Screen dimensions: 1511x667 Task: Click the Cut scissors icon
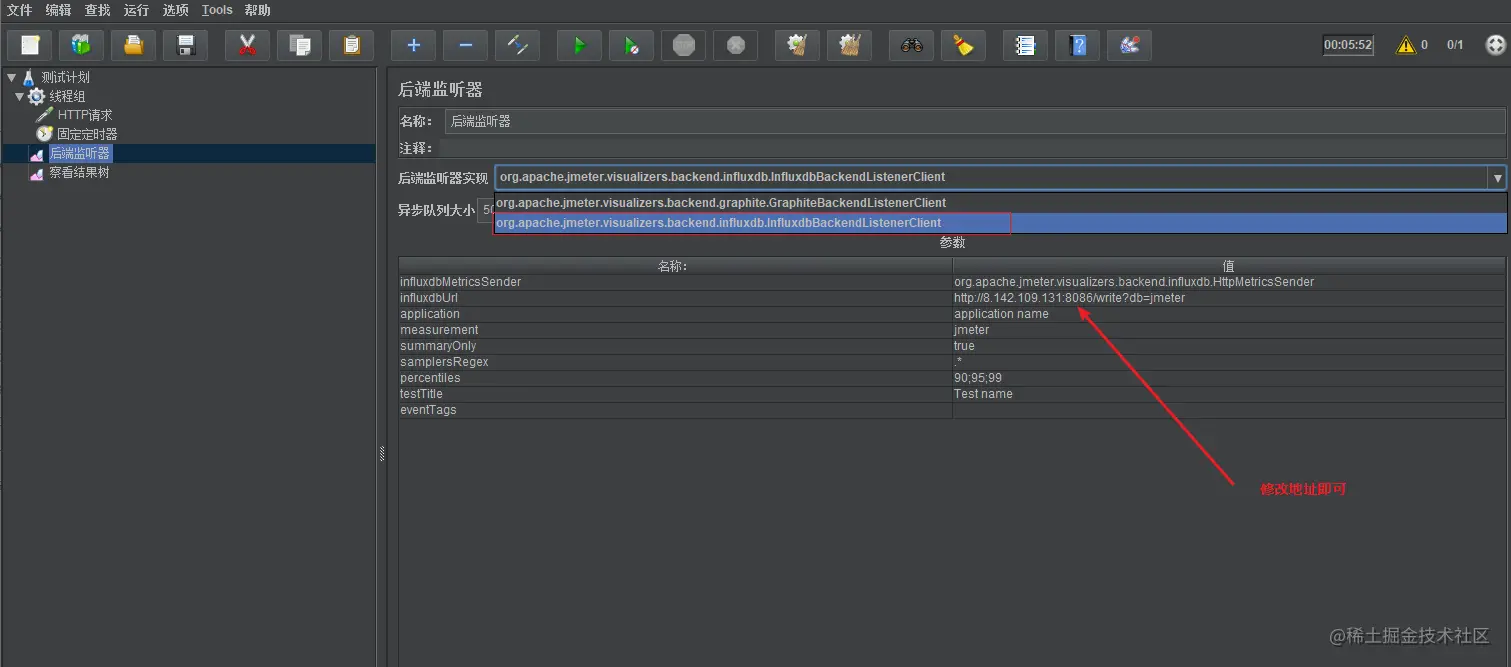click(x=248, y=45)
